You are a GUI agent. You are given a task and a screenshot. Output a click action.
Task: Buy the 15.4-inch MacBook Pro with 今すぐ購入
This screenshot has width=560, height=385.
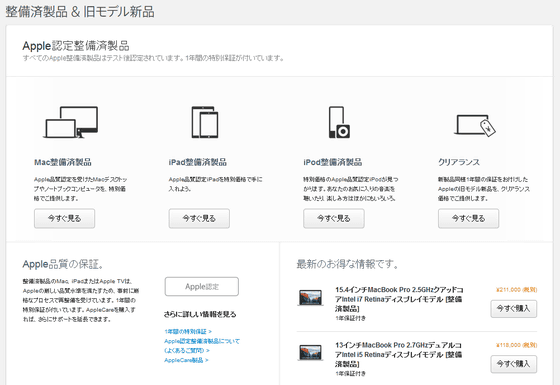(x=513, y=308)
